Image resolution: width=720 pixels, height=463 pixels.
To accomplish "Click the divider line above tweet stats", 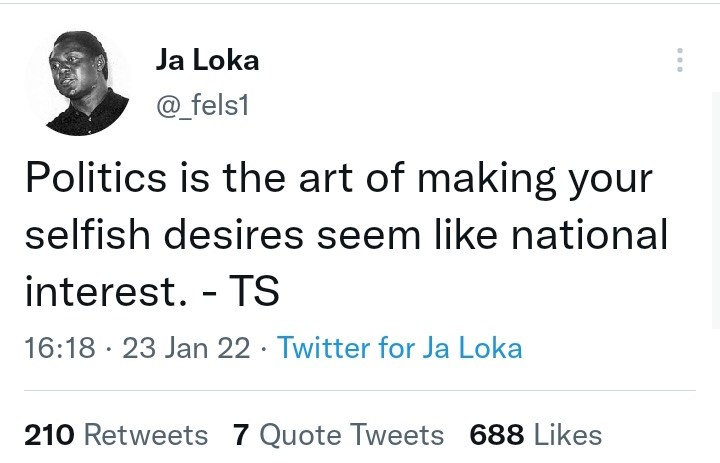I will point(360,390).
